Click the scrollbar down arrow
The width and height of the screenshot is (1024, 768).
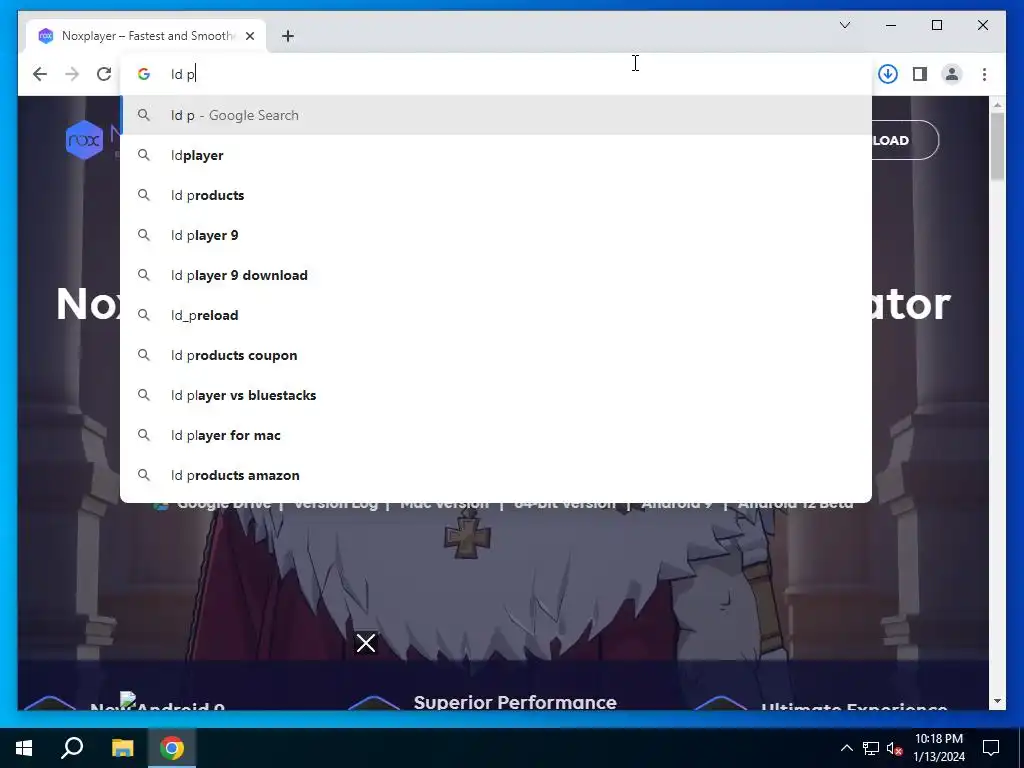pos(997,701)
